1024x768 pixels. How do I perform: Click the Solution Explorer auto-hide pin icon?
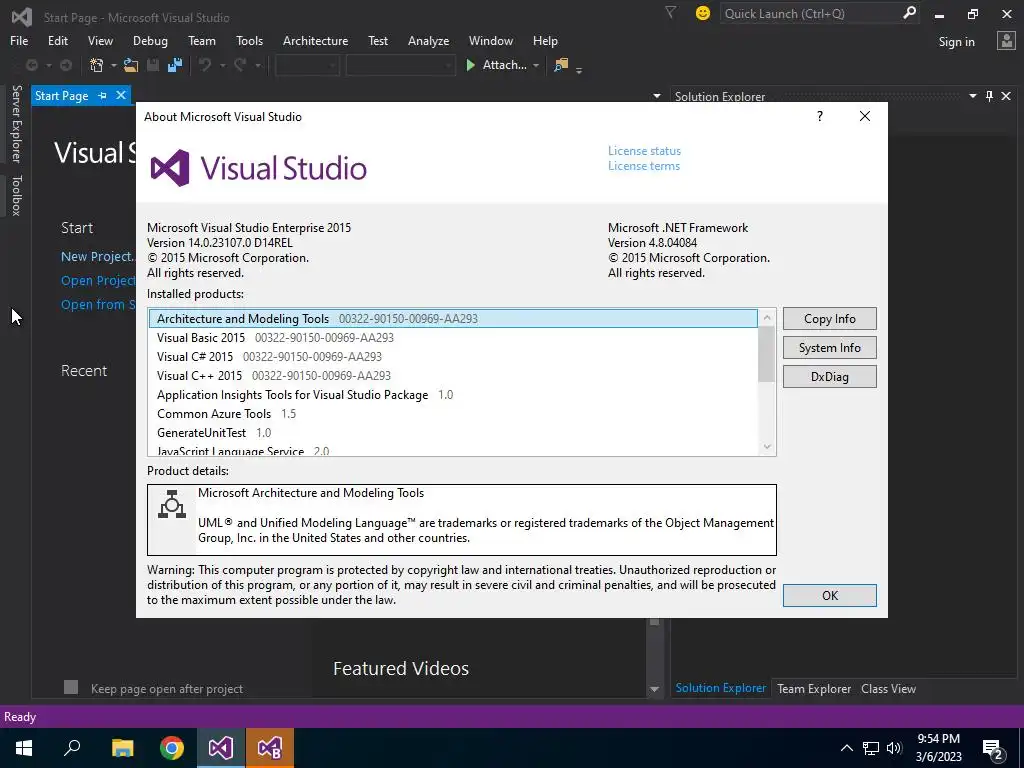pyautogui.click(x=989, y=96)
